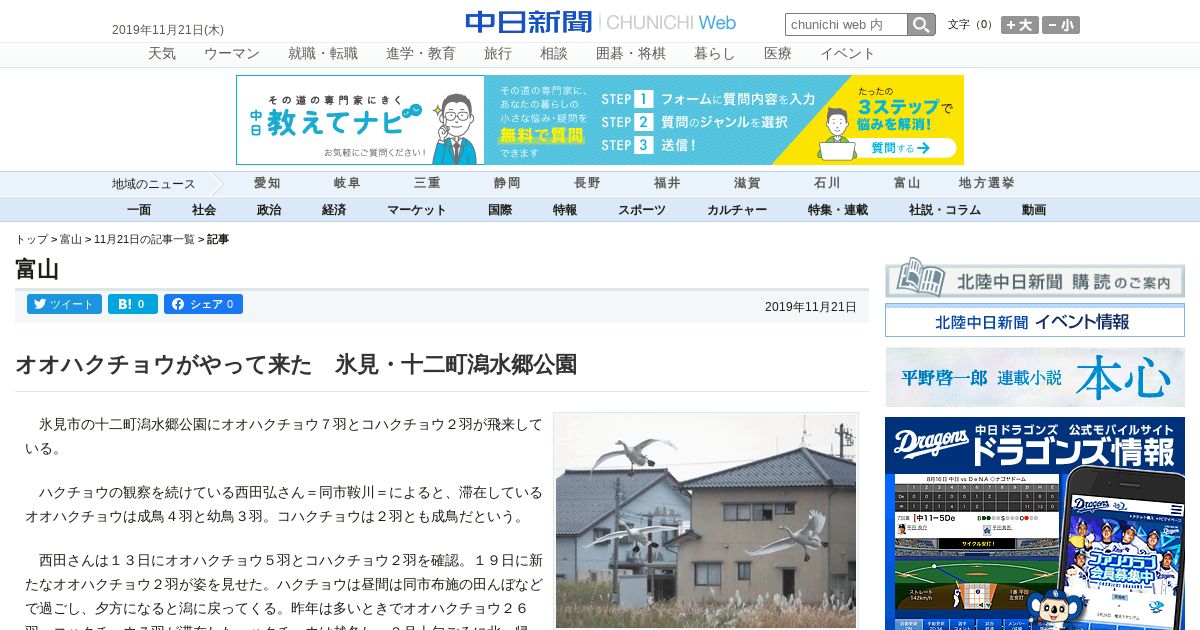
Task: Select 長野 regional news tab
Action: (587, 183)
